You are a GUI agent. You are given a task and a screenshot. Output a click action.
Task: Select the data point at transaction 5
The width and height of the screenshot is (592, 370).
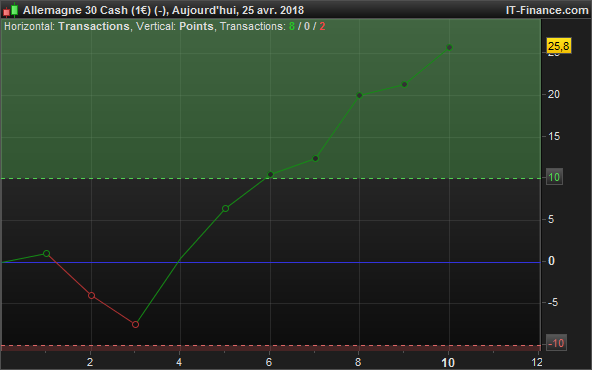[225, 208]
